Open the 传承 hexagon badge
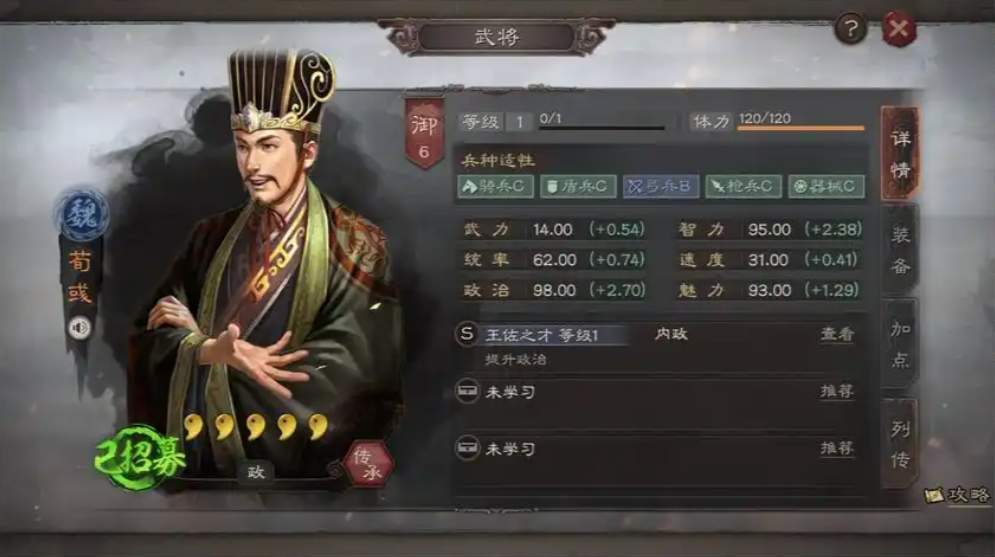Viewport: 995px width, 557px height. coord(369,464)
